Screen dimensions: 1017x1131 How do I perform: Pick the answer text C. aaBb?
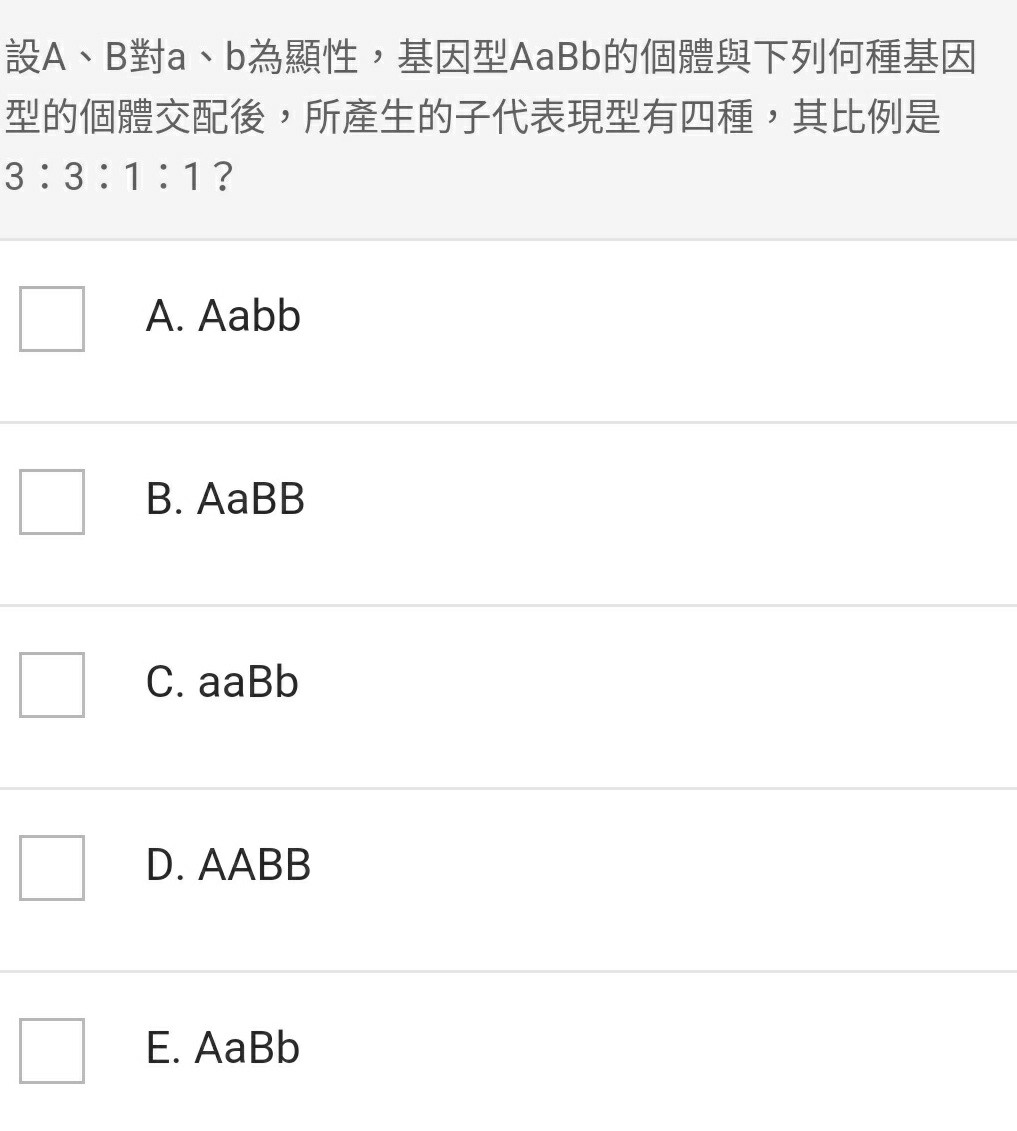(222, 682)
